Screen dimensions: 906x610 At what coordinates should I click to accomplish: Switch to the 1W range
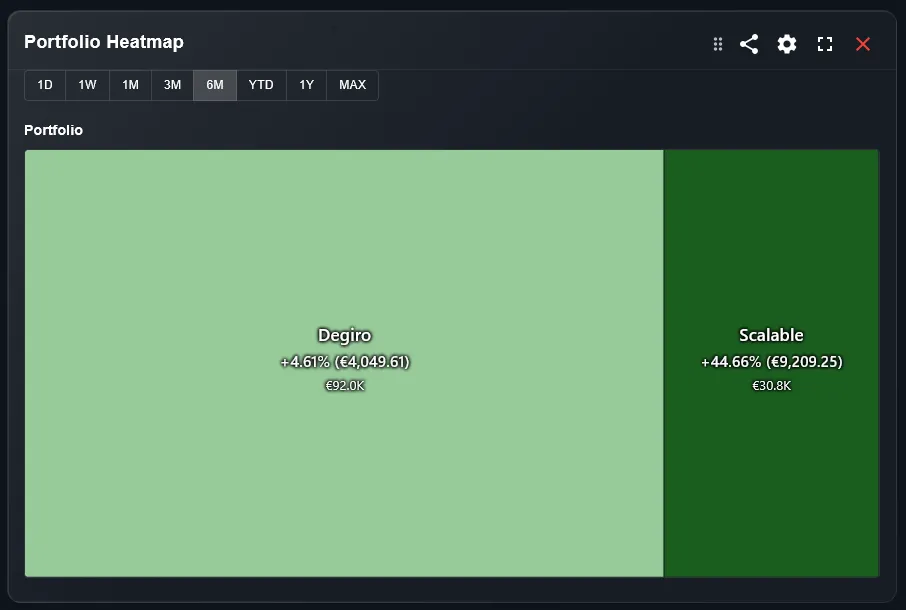pyautogui.click(x=86, y=85)
